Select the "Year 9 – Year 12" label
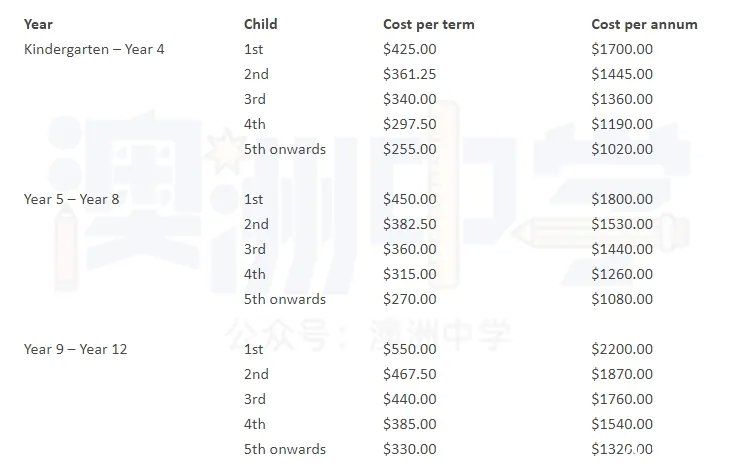The height and width of the screenshot is (469, 735). pyautogui.click(x=75, y=349)
